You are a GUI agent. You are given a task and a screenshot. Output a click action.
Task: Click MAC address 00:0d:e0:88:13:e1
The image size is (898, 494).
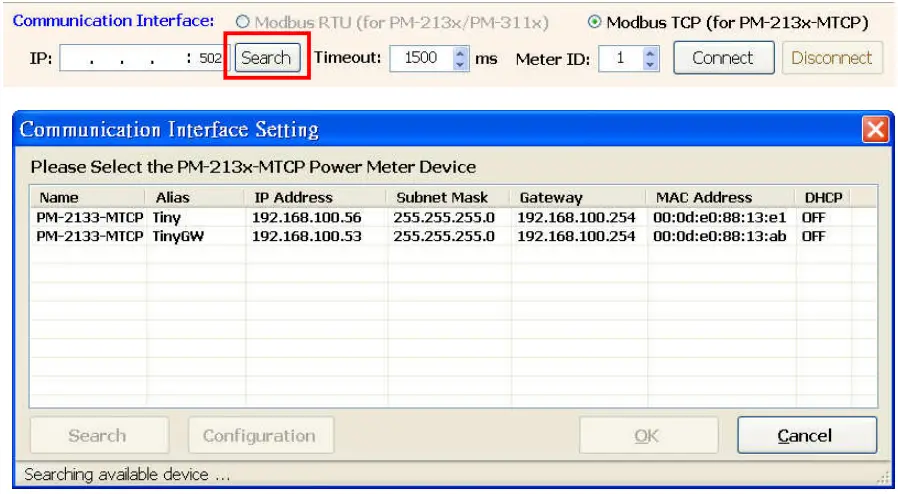click(719, 218)
